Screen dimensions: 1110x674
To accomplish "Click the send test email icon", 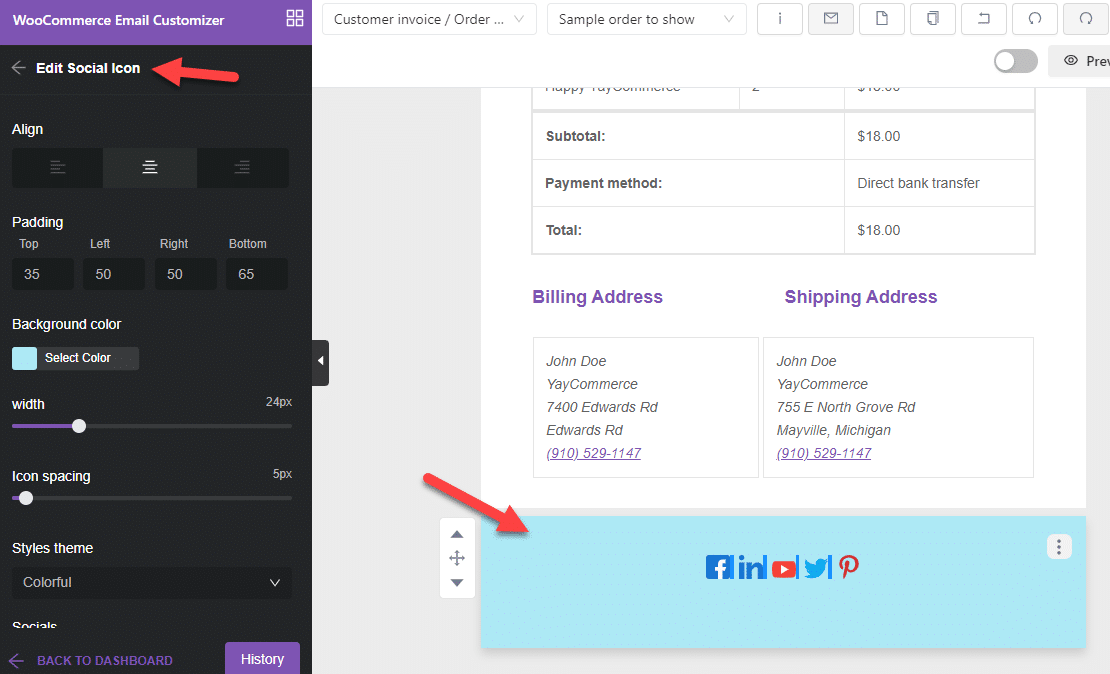I will coord(831,19).
